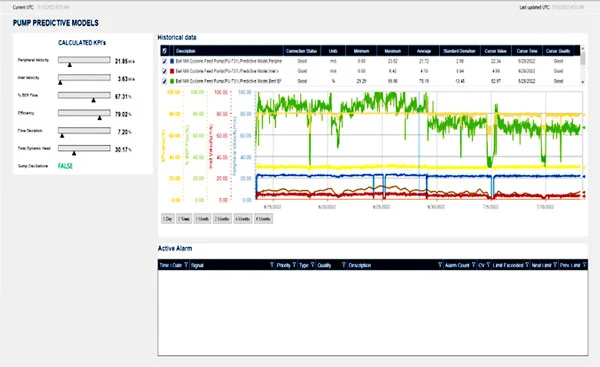Click the Total Dynamic Head gauge bar
This screenshot has width=600, height=367.
[84, 148]
